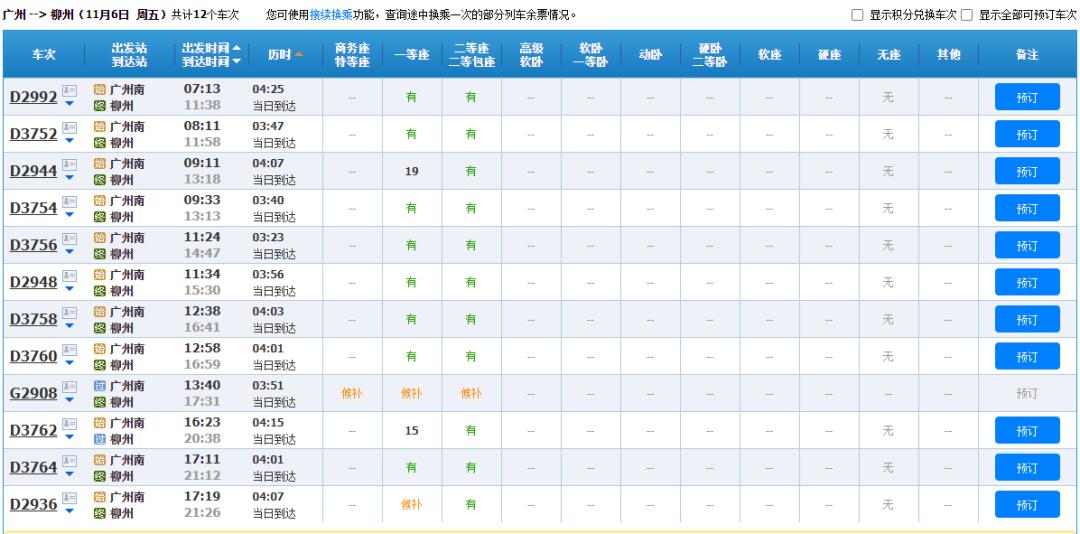Screen dimensions: 1080x534
Task: Open ID card icon for train D2936
Action: point(70,498)
